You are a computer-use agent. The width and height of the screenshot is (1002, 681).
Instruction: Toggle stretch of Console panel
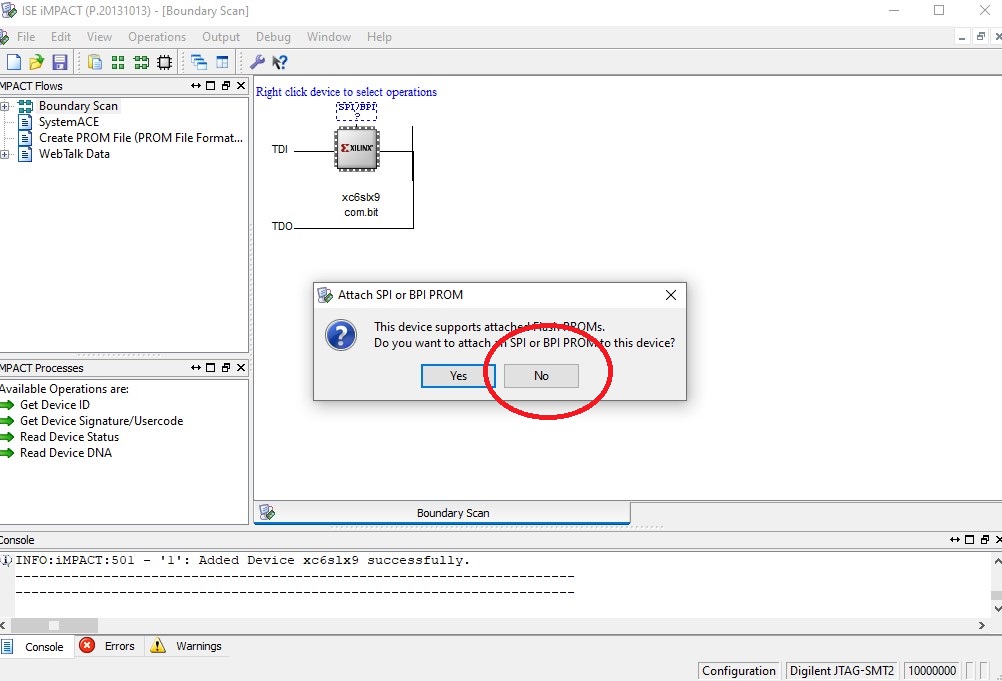click(x=955, y=540)
